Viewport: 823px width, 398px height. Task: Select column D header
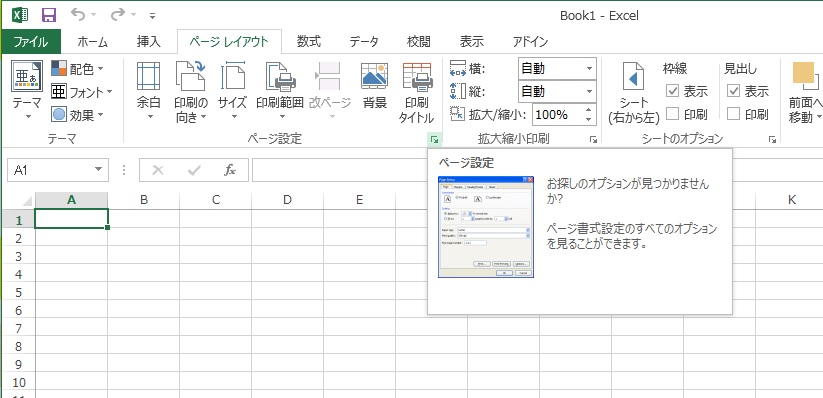click(287, 200)
